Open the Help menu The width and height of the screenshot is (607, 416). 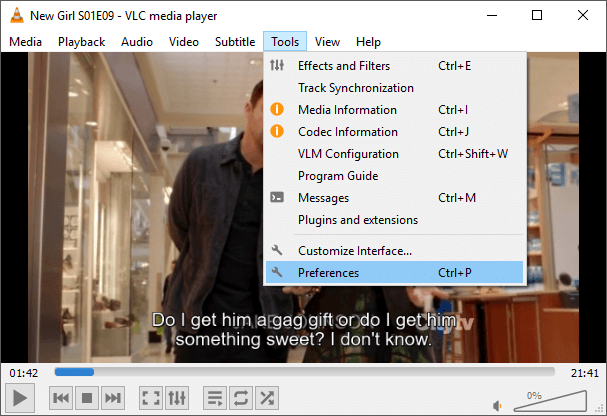(x=368, y=42)
